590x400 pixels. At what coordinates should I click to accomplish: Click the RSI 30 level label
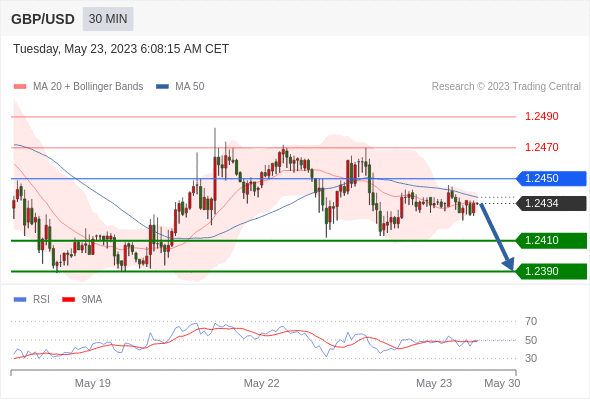pyautogui.click(x=531, y=358)
